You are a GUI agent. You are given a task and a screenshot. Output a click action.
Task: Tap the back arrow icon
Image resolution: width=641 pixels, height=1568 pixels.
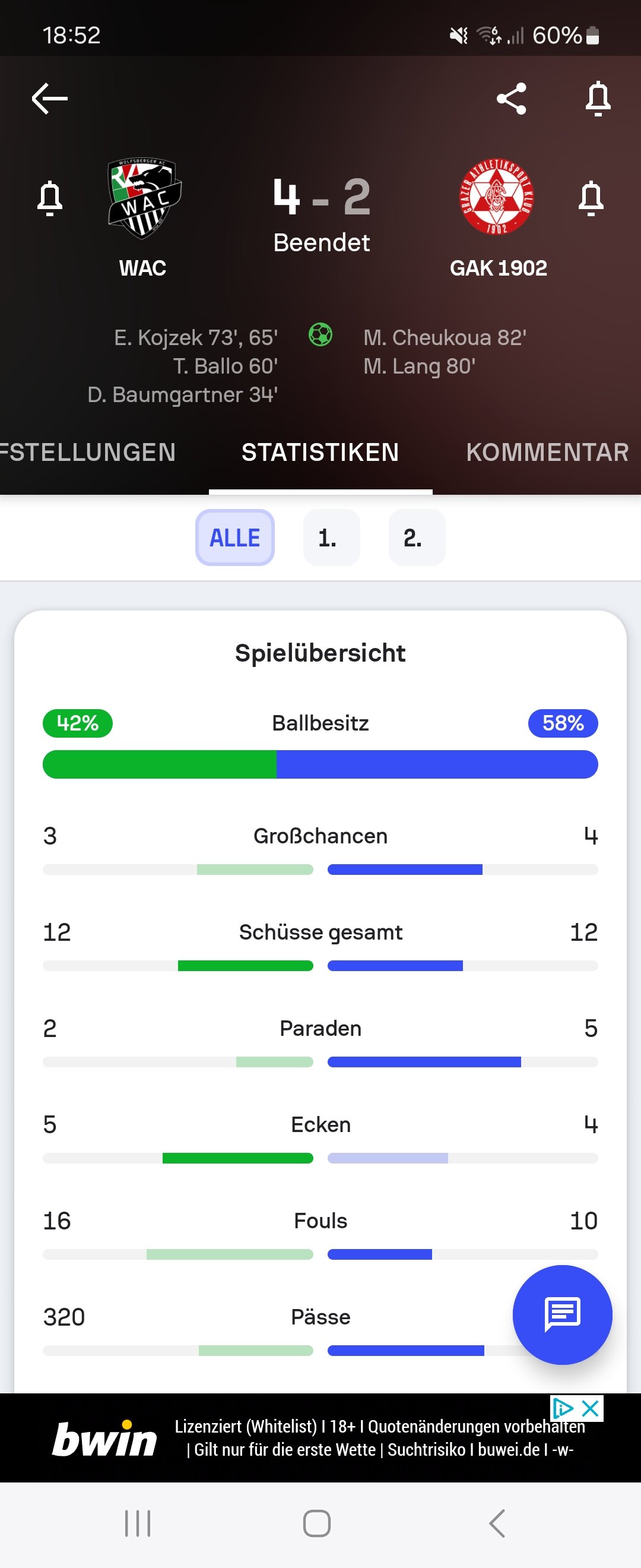coord(49,99)
